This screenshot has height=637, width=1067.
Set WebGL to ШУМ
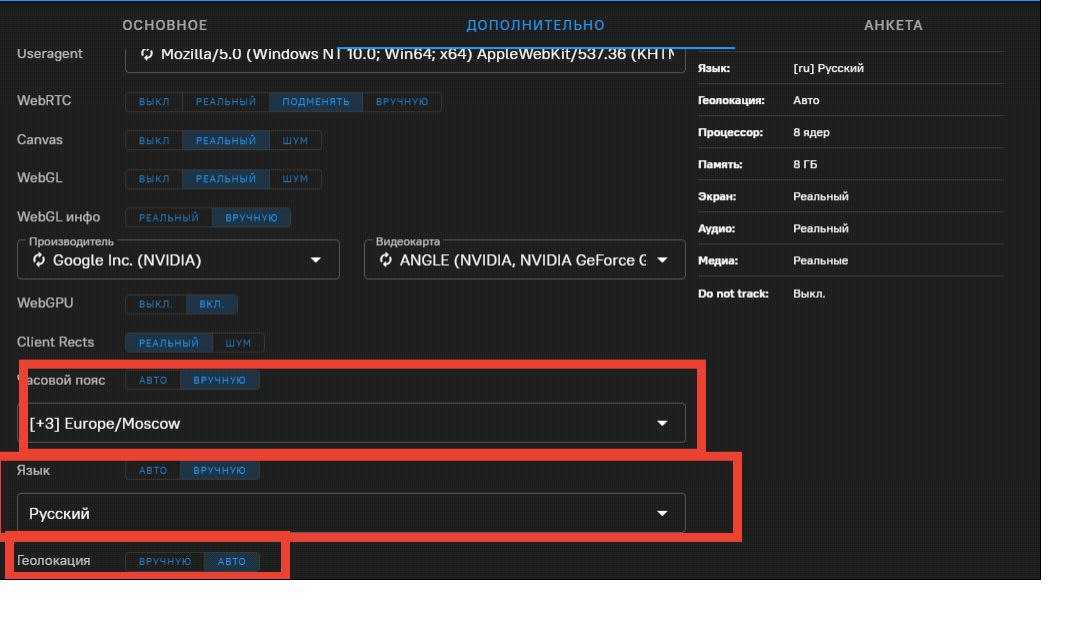tap(295, 178)
